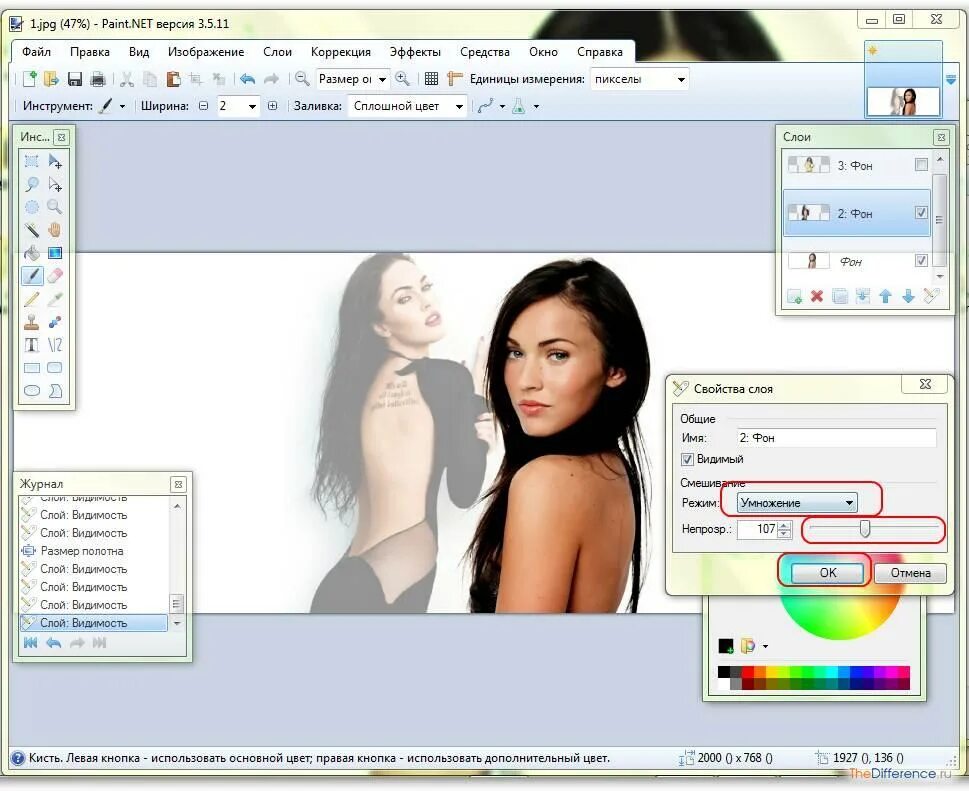Select the Magic Wand tool

point(32,230)
